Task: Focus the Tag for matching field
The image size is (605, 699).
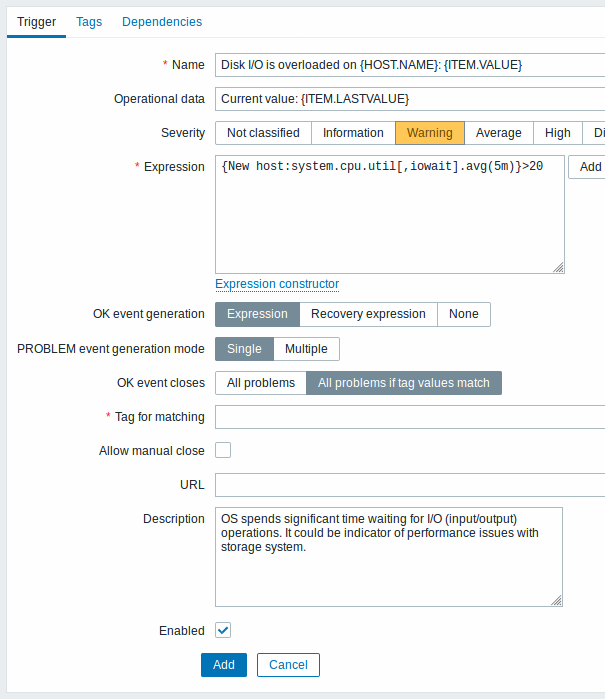Action: pos(410,417)
